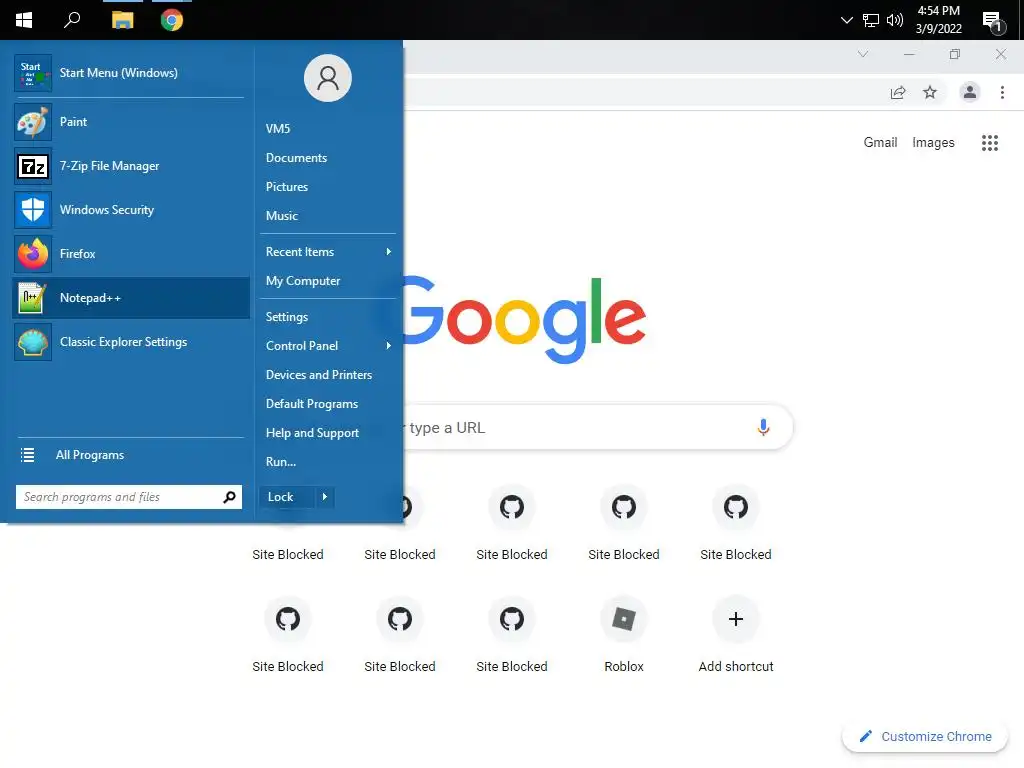Open the notification center icon

pos(993,22)
